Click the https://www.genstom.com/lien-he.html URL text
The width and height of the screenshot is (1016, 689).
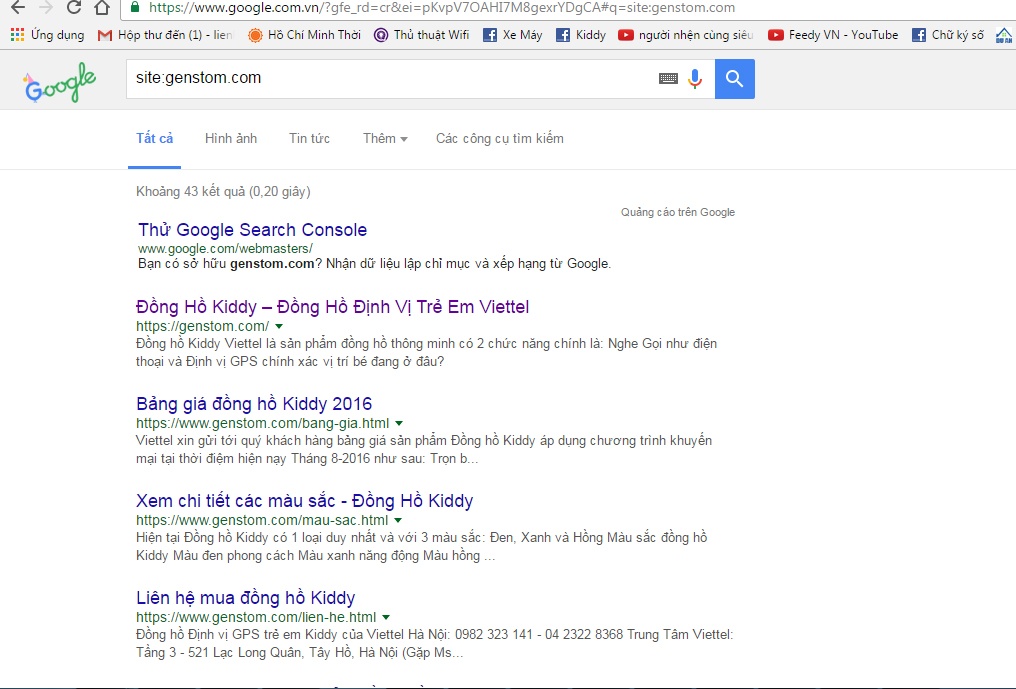point(256,617)
